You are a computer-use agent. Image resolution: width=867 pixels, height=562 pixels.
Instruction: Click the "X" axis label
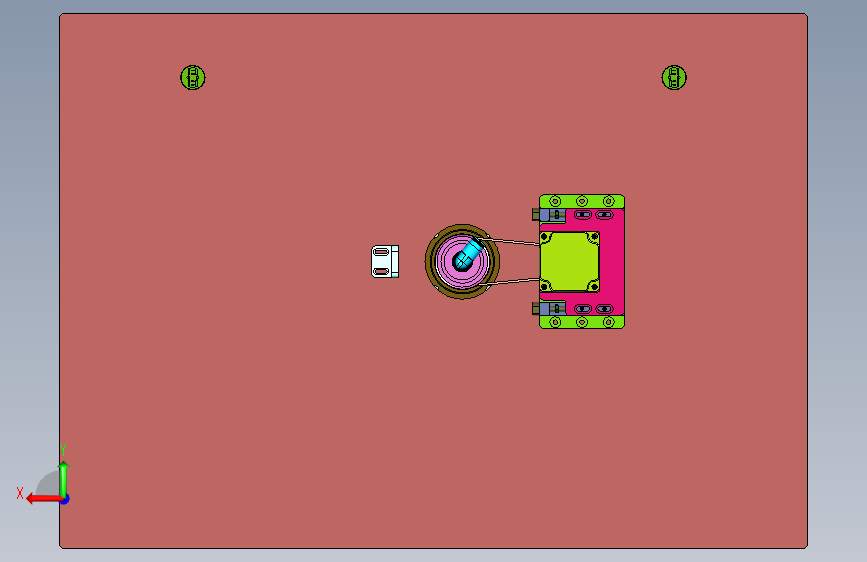pos(20,493)
